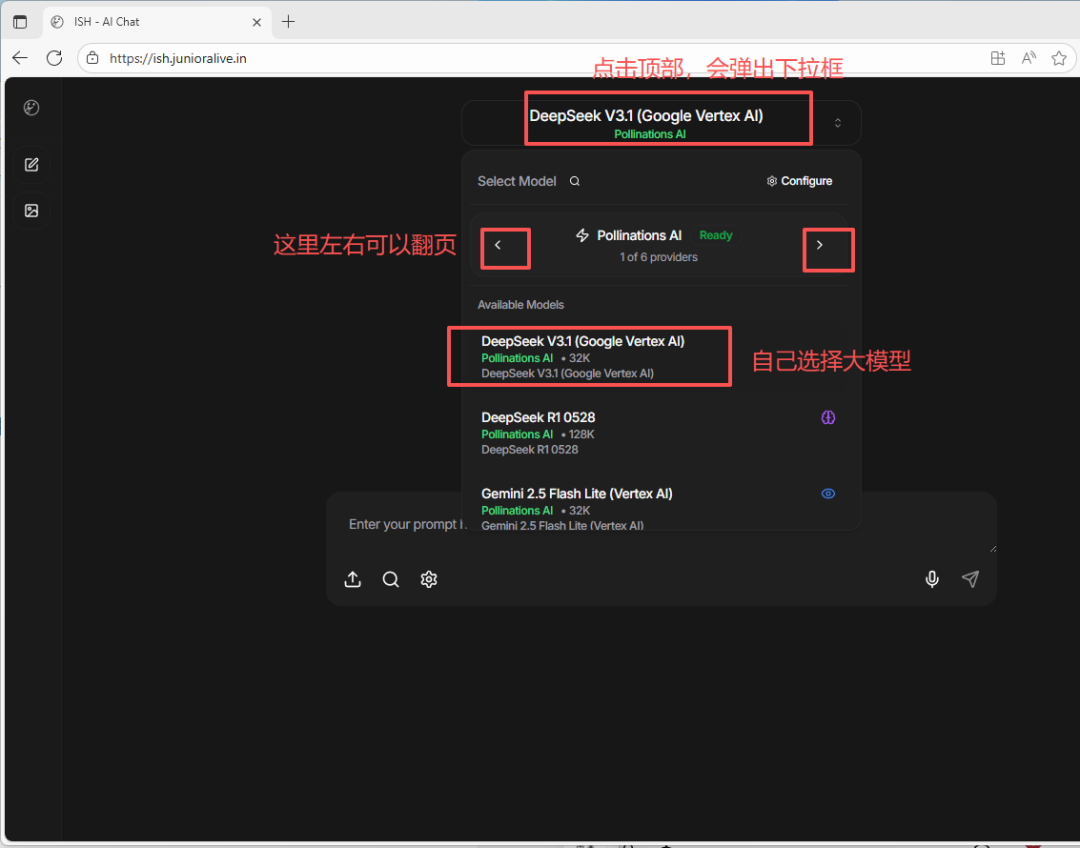Click the vision eye icon for Gemini
The image size is (1080, 848).
pos(828,494)
